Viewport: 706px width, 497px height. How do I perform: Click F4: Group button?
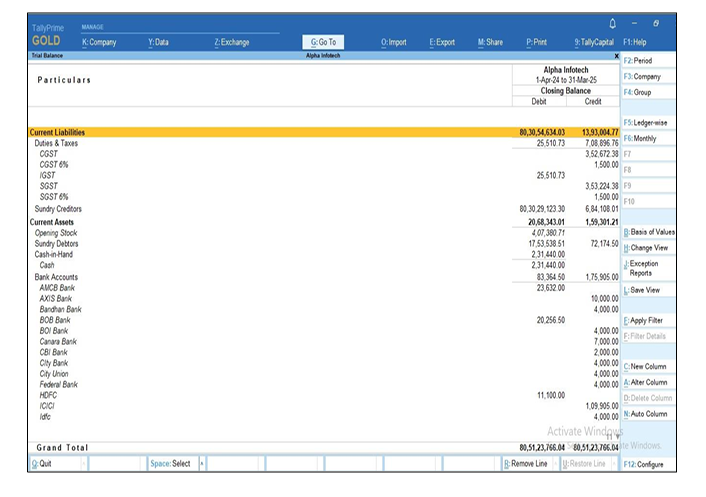coord(648,92)
